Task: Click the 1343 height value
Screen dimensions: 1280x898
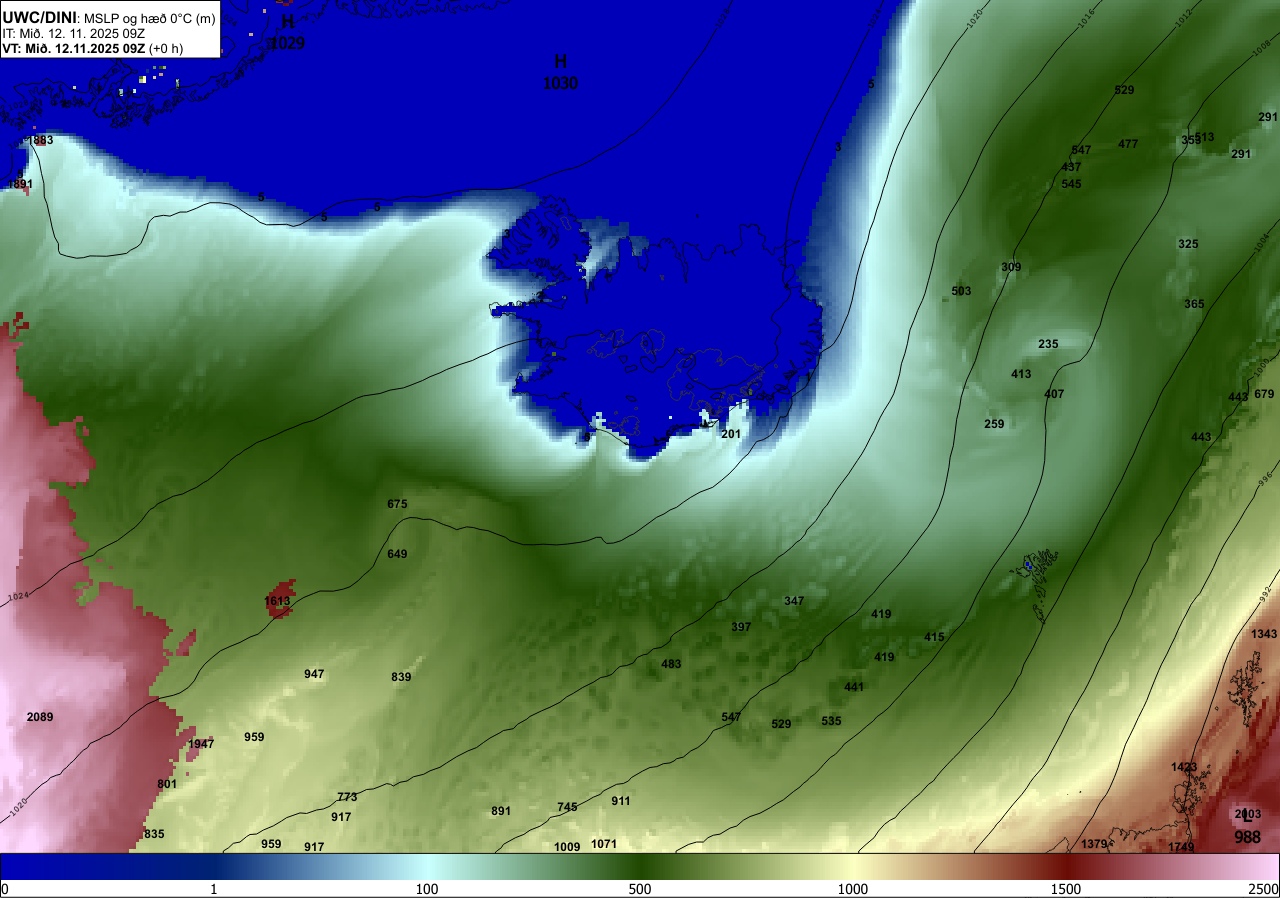Action: pyautogui.click(x=1264, y=634)
